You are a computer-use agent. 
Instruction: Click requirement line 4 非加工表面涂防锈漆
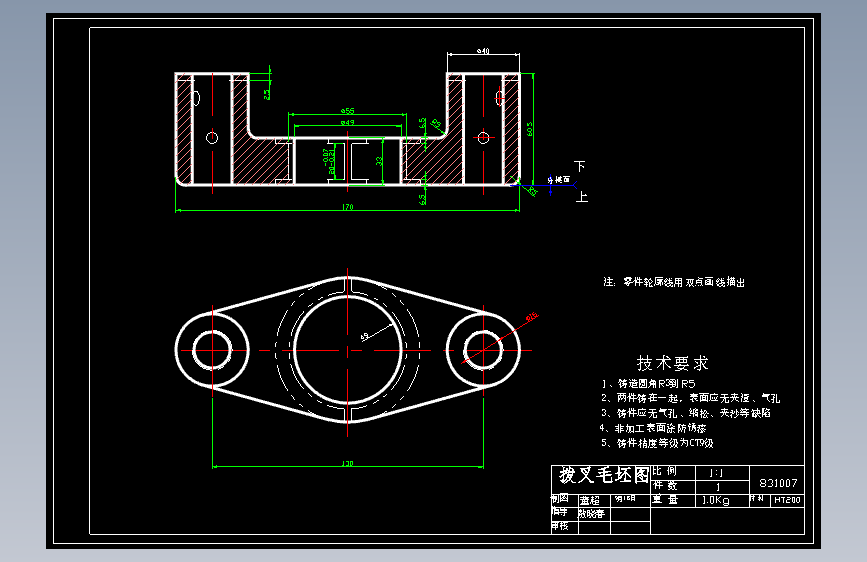(653, 428)
